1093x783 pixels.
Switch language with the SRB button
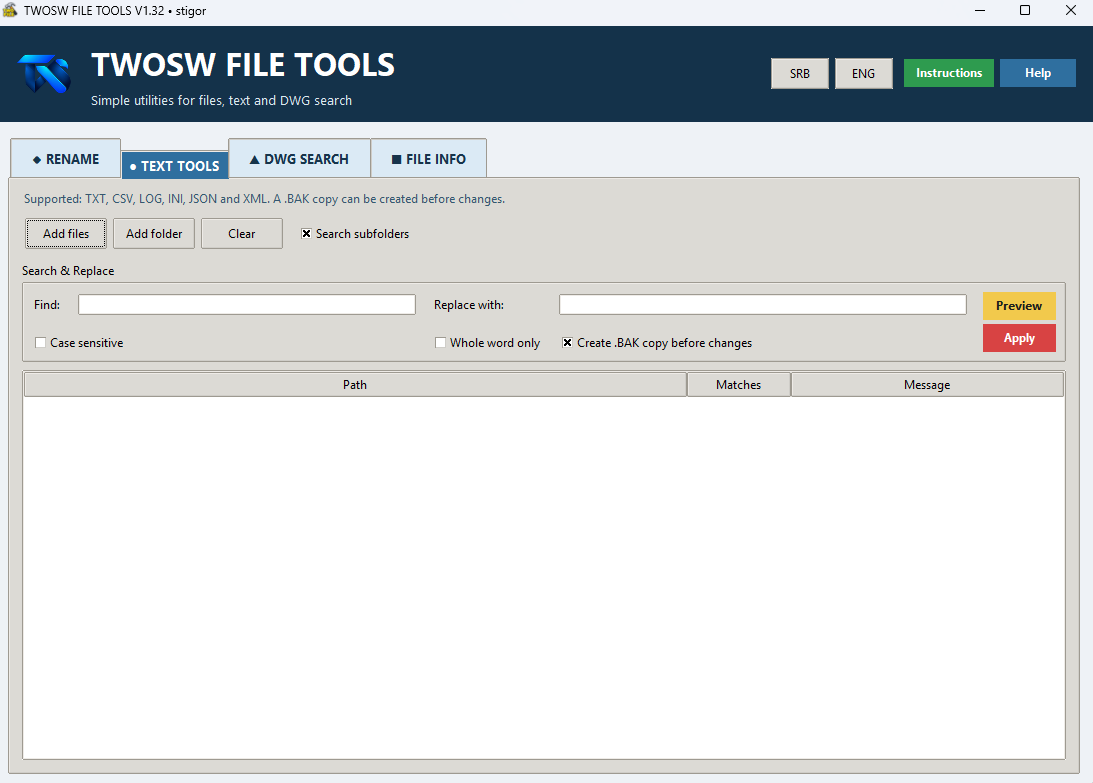pyautogui.click(x=800, y=73)
